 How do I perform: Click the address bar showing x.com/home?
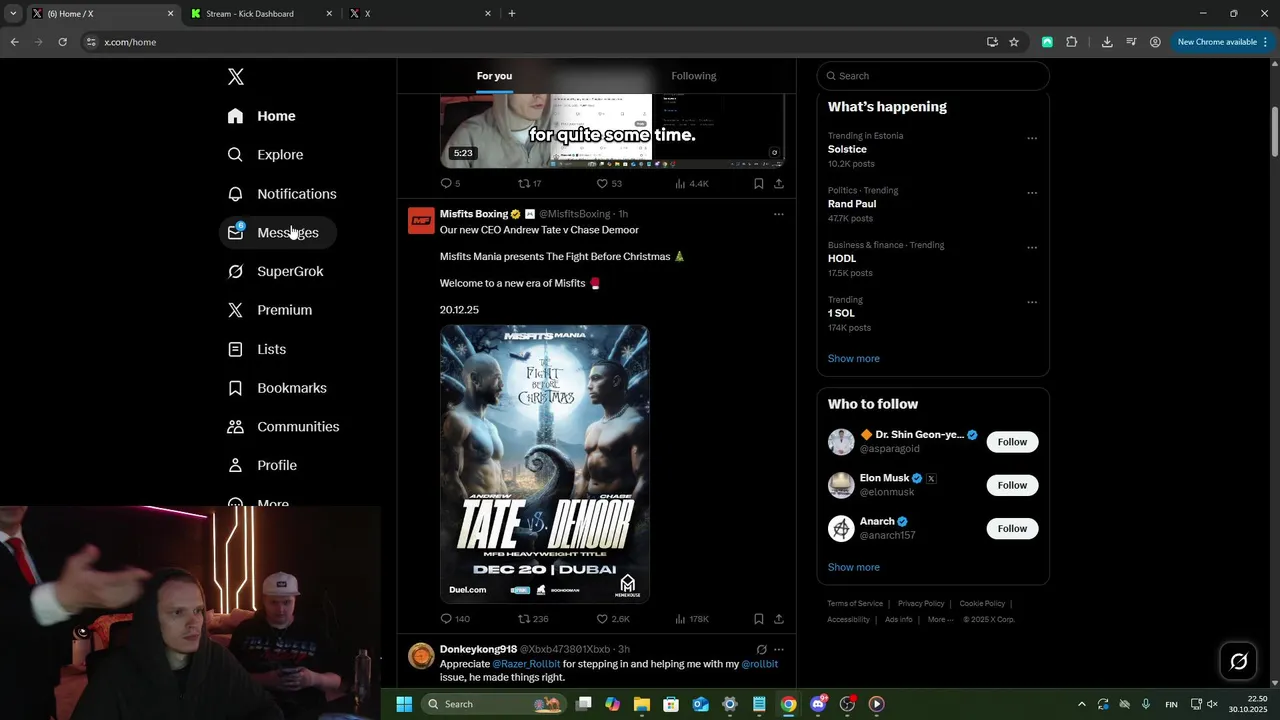(530, 42)
